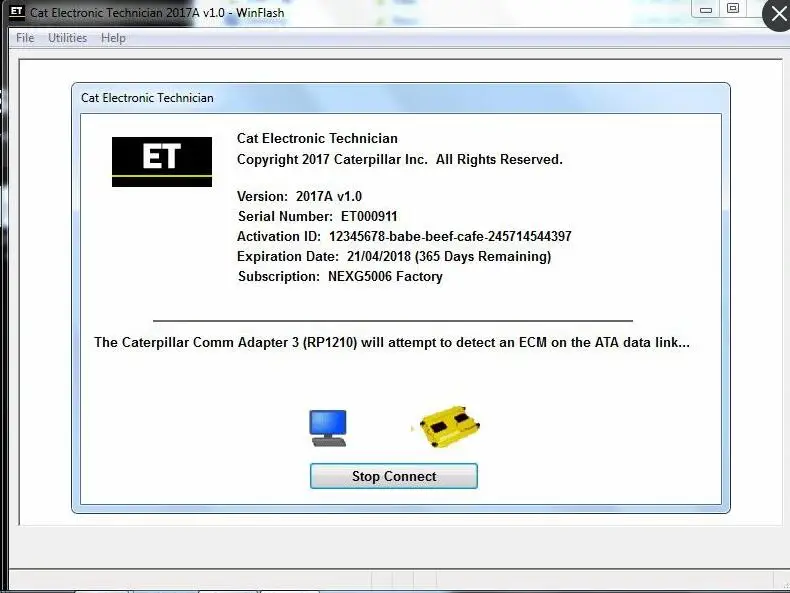This screenshot has width=790, height=593.
Task: Click the bold Cat Electronic Technician heading
Action: [317, 139]
